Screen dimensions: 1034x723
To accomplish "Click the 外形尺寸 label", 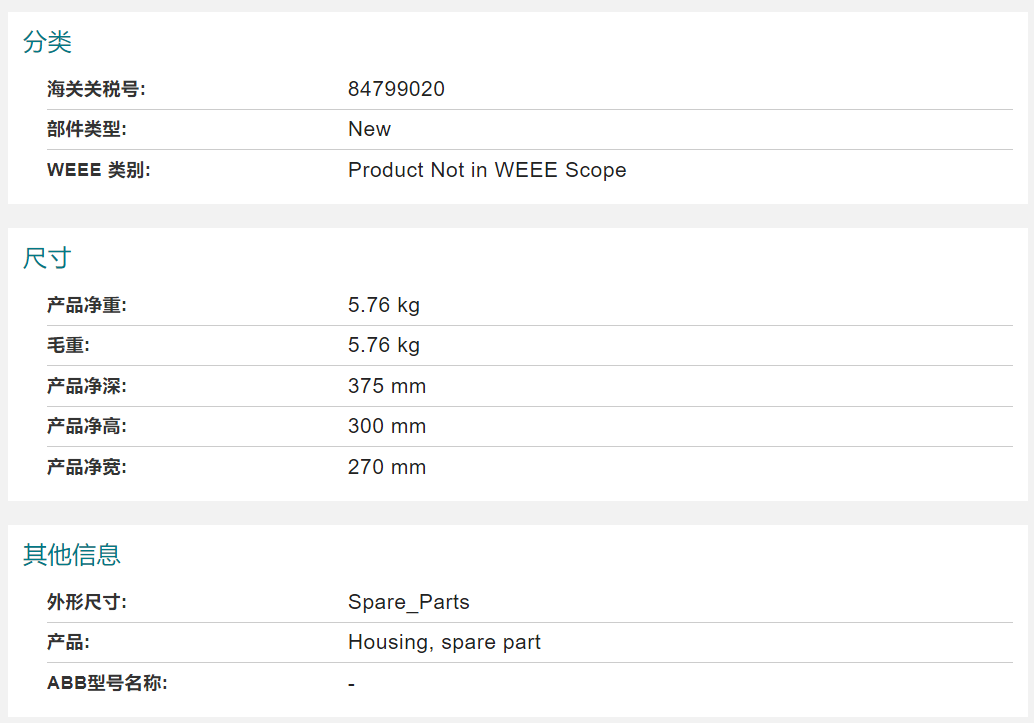I will 86,602.
